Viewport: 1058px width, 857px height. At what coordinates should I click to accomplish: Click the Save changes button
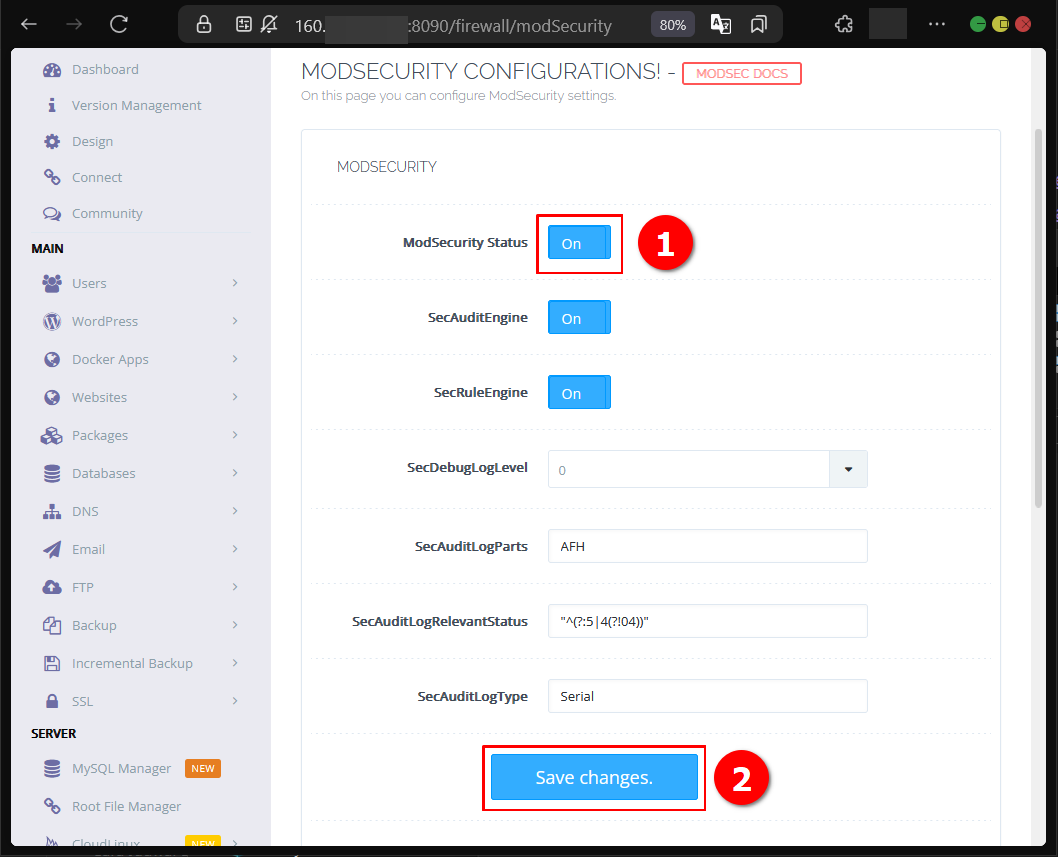pos(594,778)
